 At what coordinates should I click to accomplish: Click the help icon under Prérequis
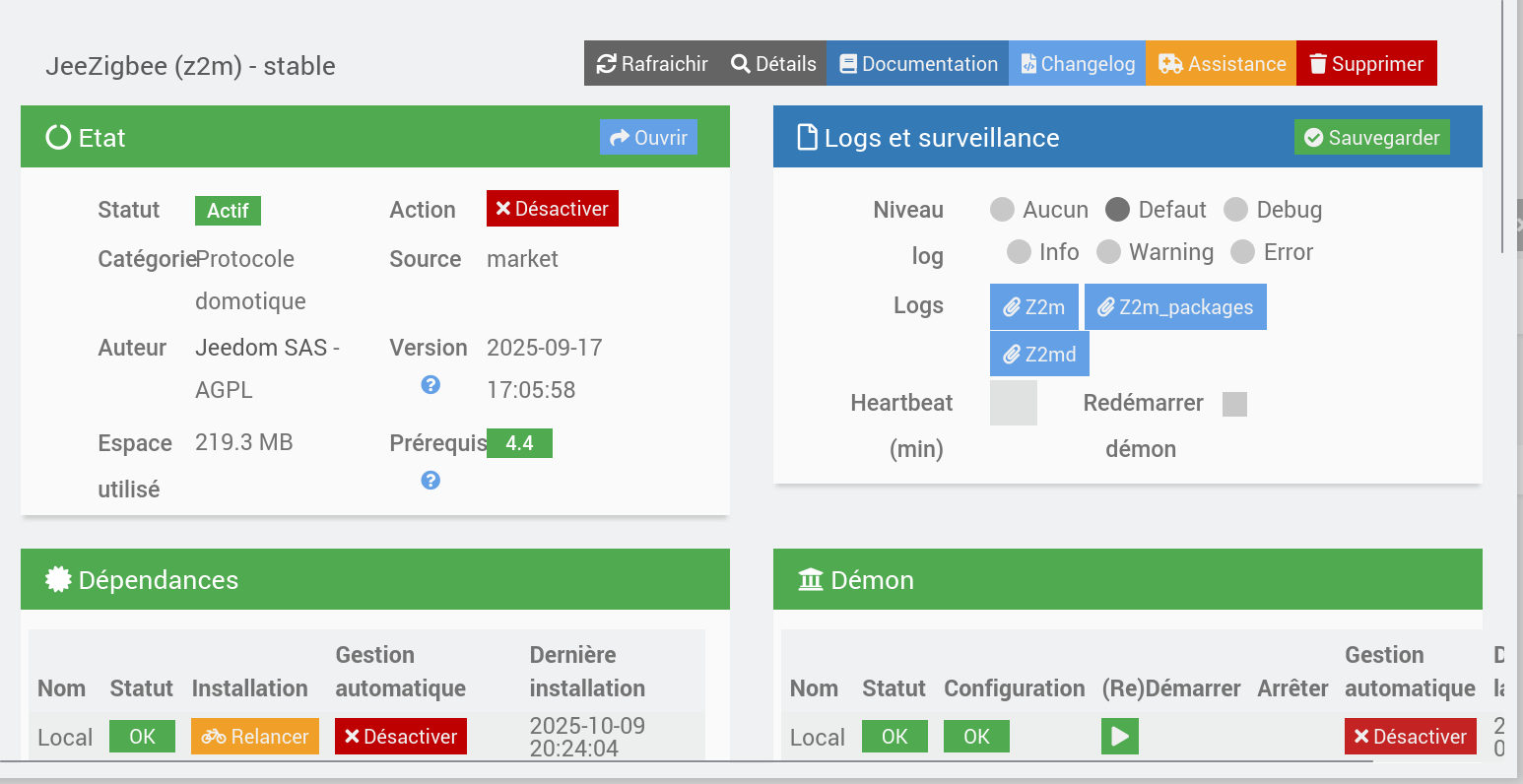pyautogui.click(x=430, y=480)
